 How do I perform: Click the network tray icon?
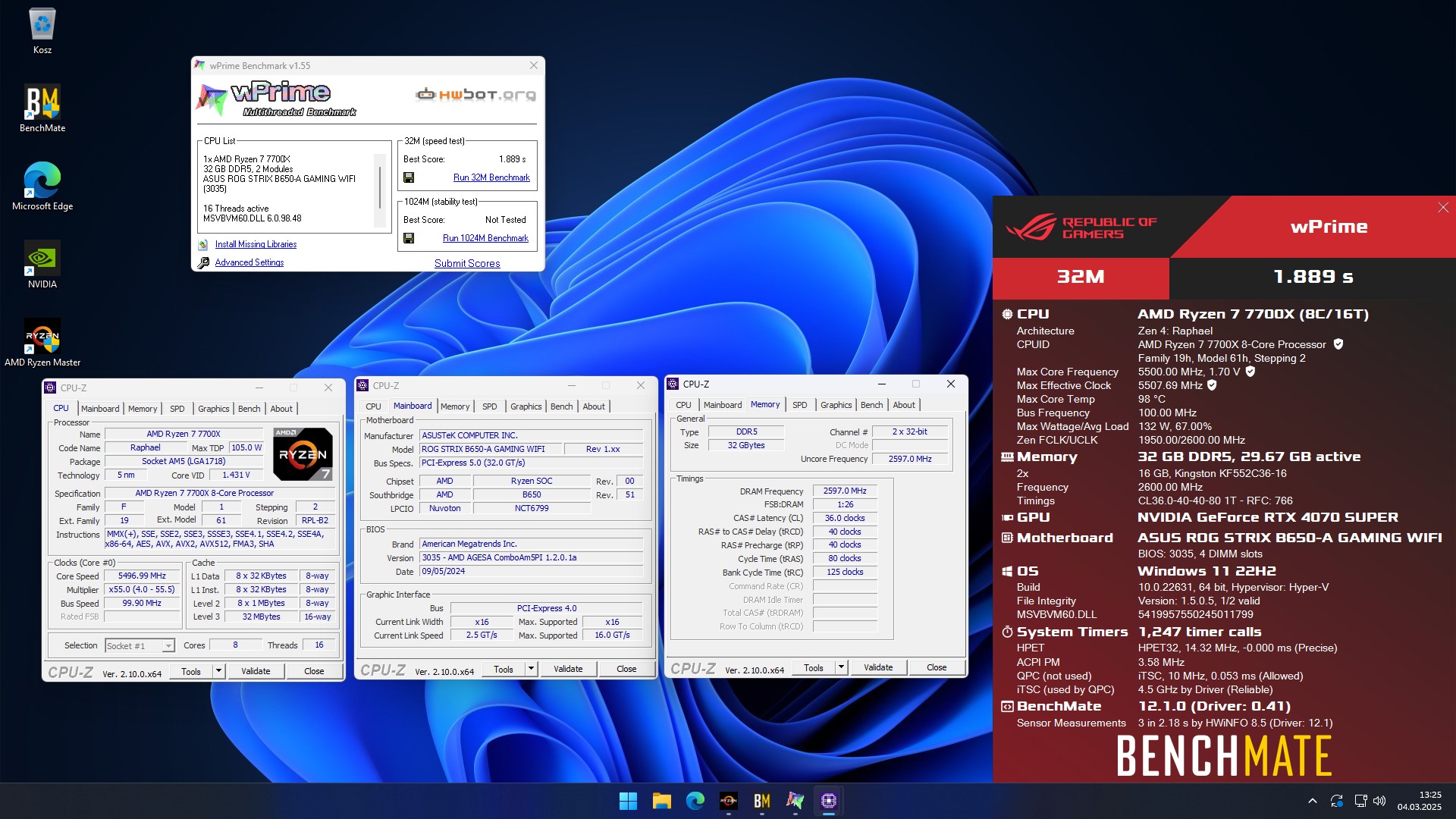coord(1360,801)
